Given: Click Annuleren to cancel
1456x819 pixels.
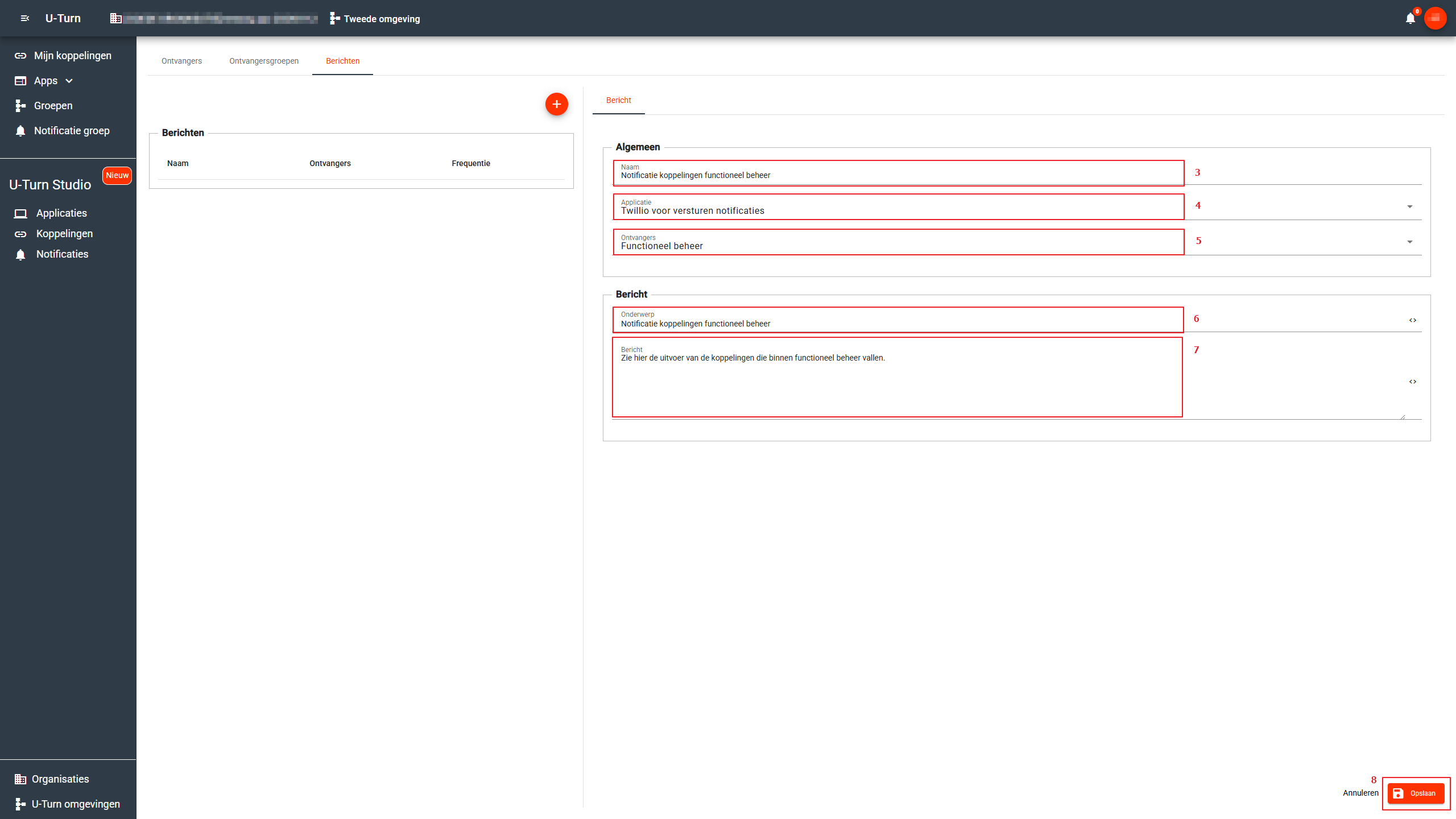Looking at the screenshot, I should click(1360, 793).
